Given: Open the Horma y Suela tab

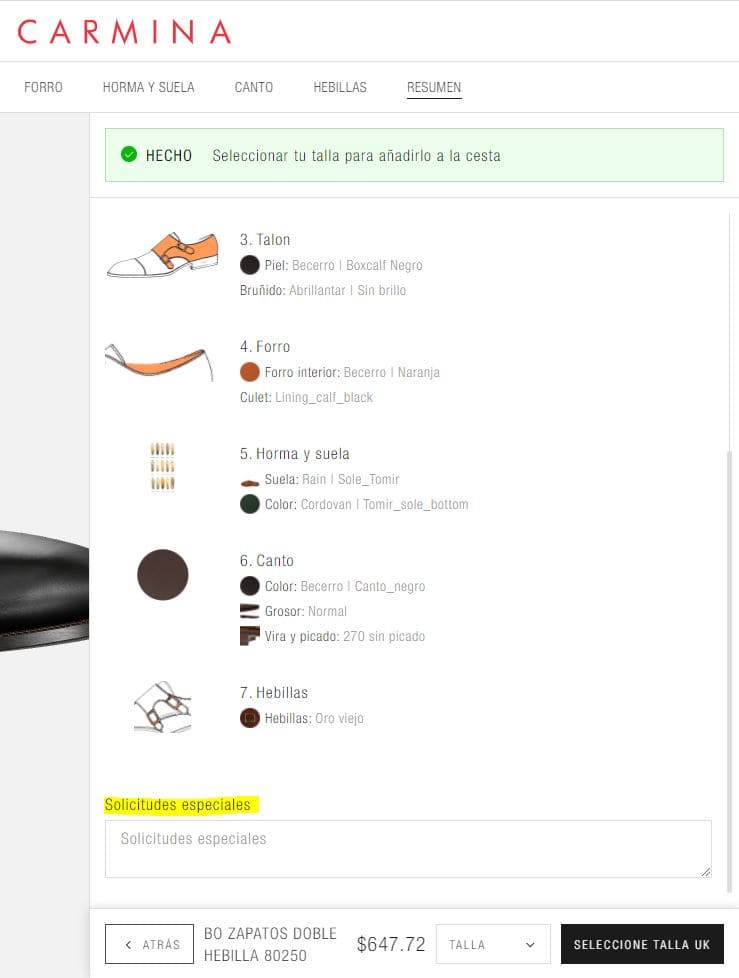Looking at the screenshot, I should [x=148, y=87].
